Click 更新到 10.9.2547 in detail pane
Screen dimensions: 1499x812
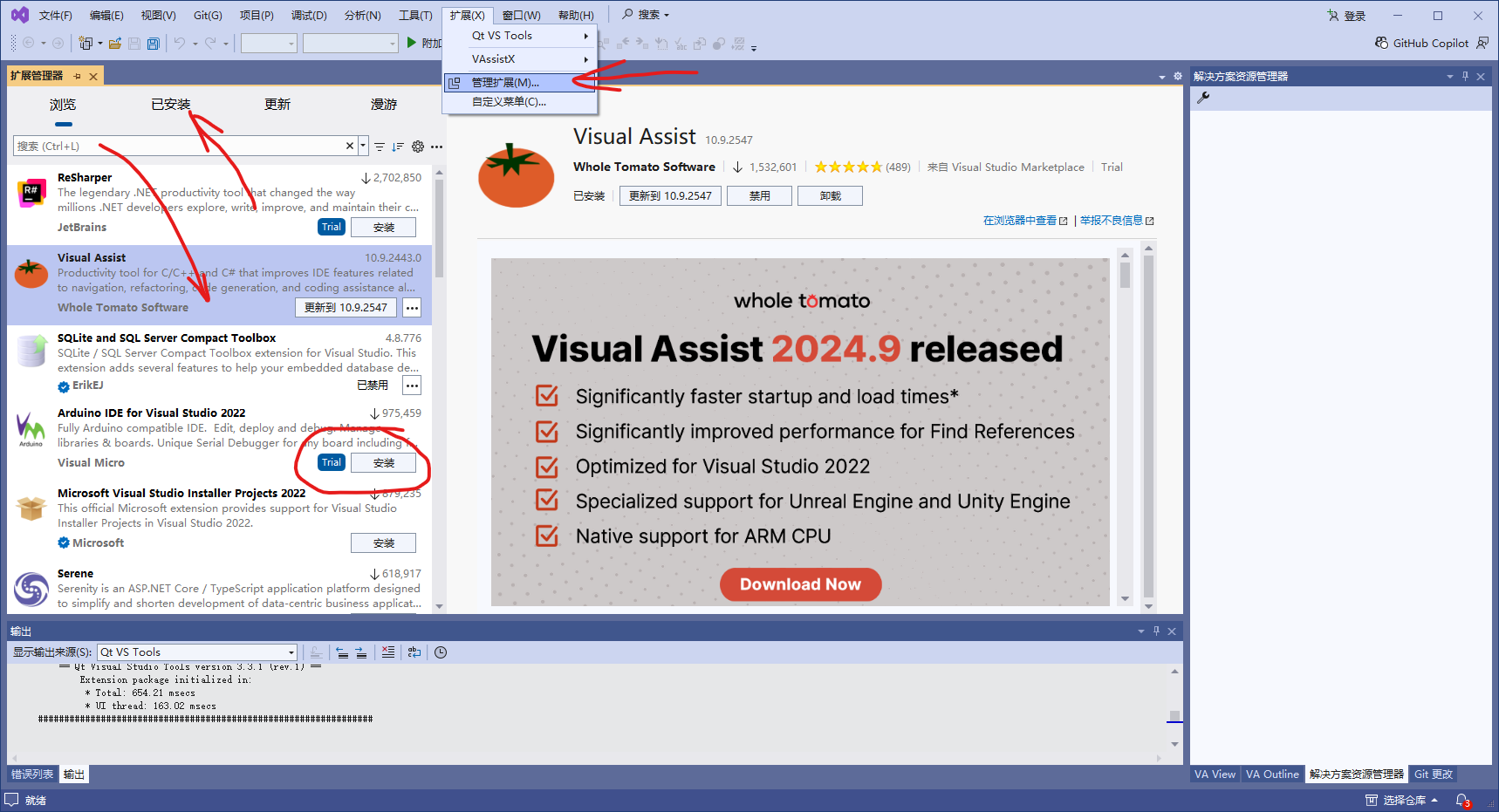(x=670, y=196)
